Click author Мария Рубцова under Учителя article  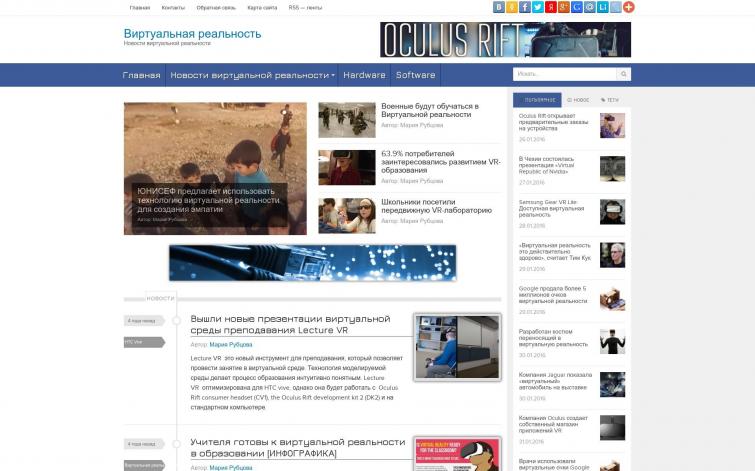[231, 468]
